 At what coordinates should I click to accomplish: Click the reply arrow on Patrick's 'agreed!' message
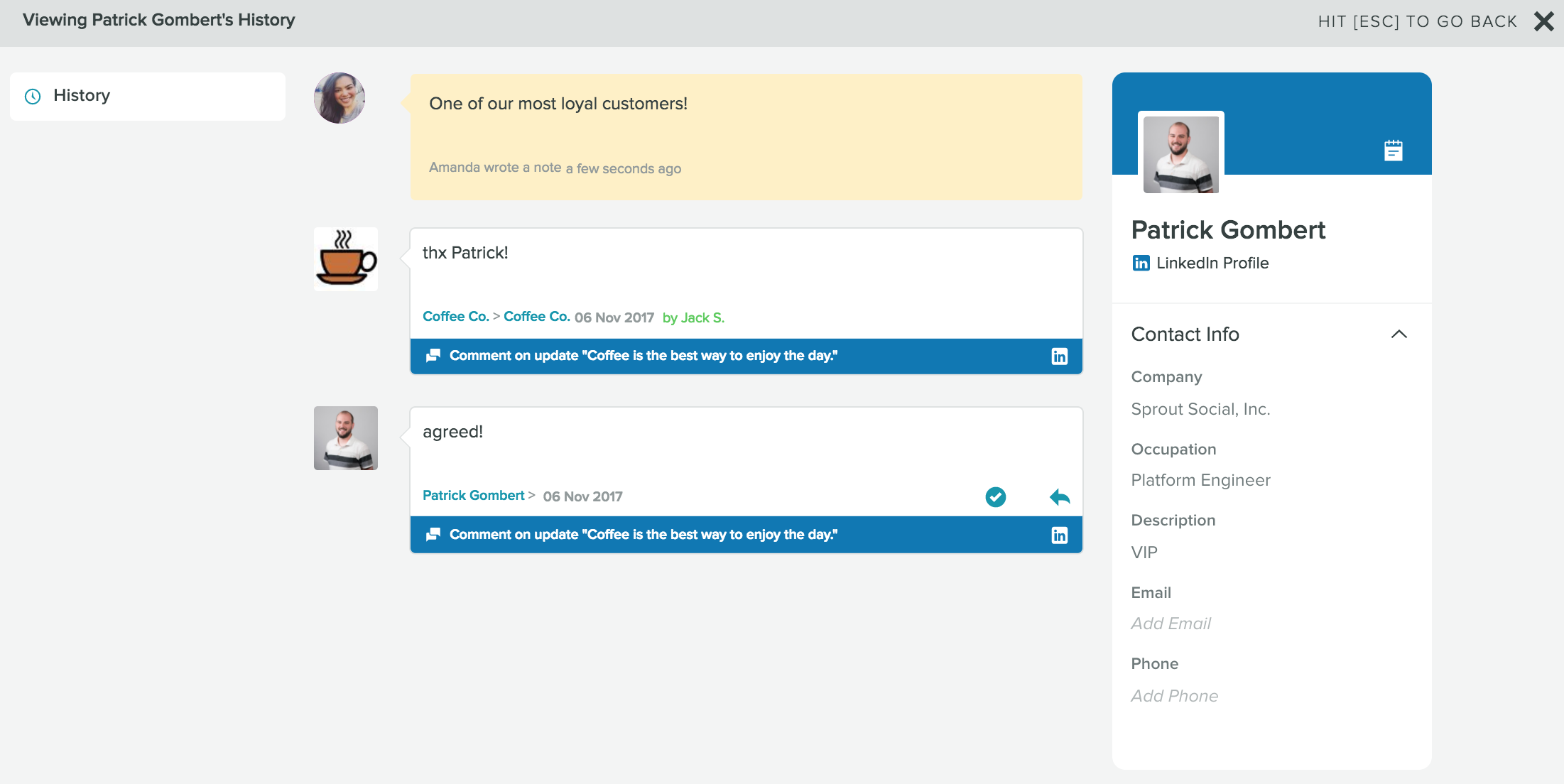pyautogui.click(x=1059, y=496)
